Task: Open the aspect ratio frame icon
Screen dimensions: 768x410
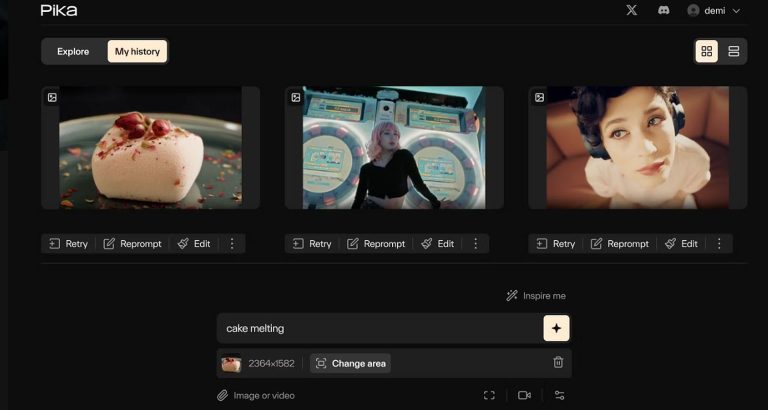Action: point(489,395)
